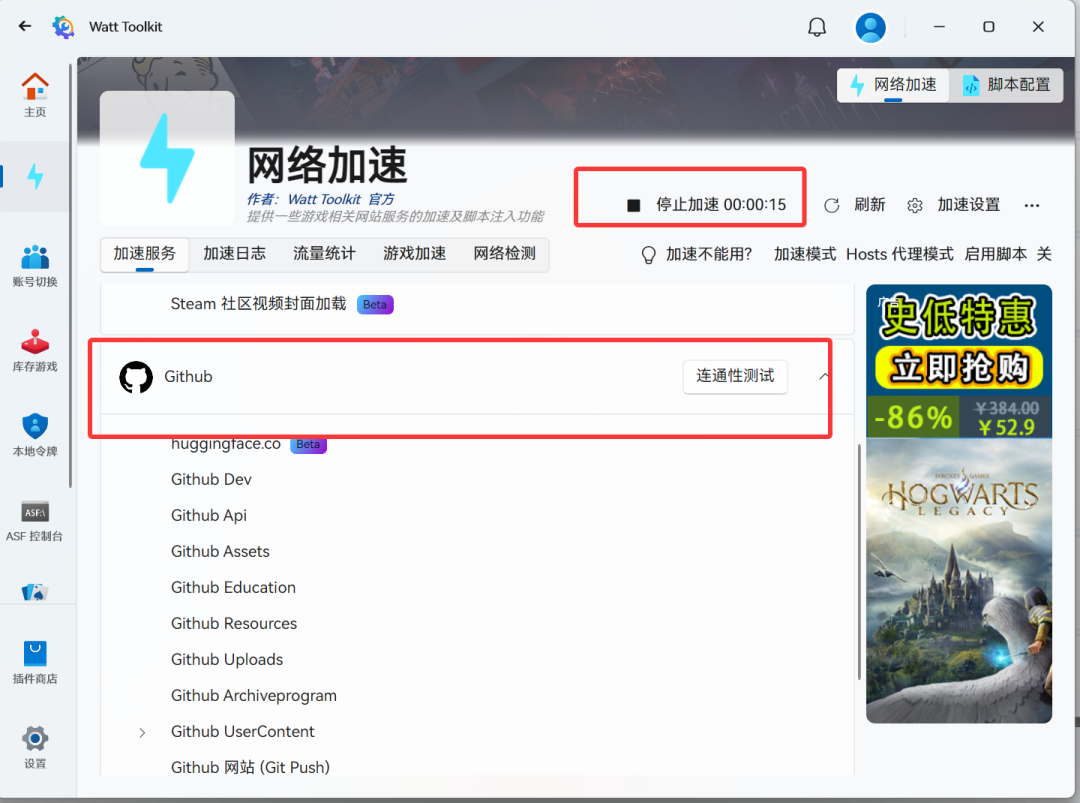
Task: Select the Github Api entry
Action: point(209,515)
